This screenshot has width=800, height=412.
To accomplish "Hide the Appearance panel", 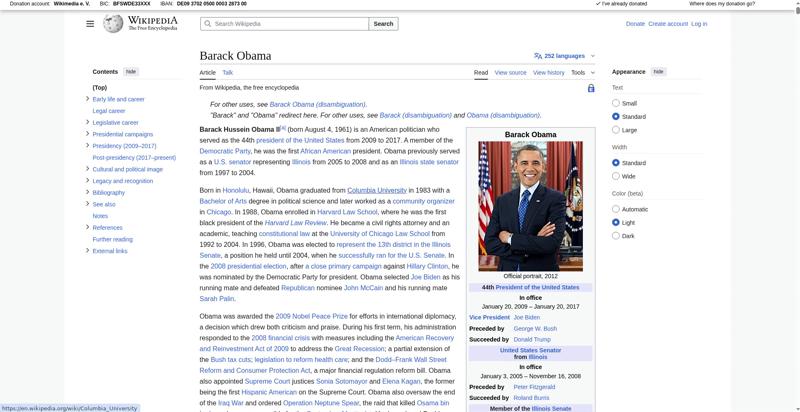I will pyautogui.click(x=658, y=72).
